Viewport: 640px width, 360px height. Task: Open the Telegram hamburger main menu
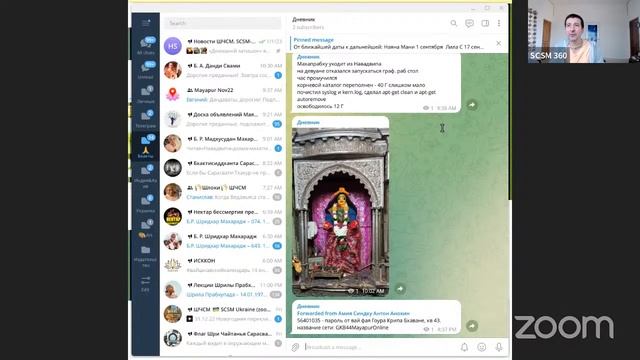click(x=146, y=23)
